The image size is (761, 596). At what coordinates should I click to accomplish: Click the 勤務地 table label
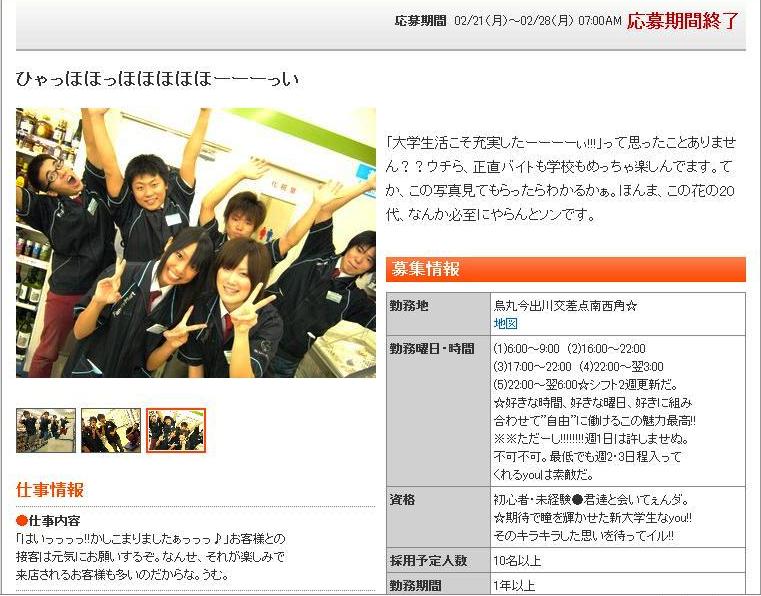point(409,305)
